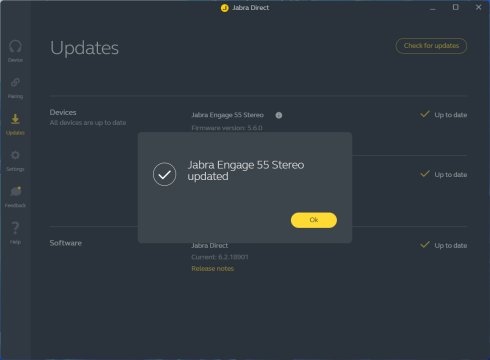Screen dimensions: 490x360
Task: Open the Pairing link icon
Action: click(x=15, y=82)
